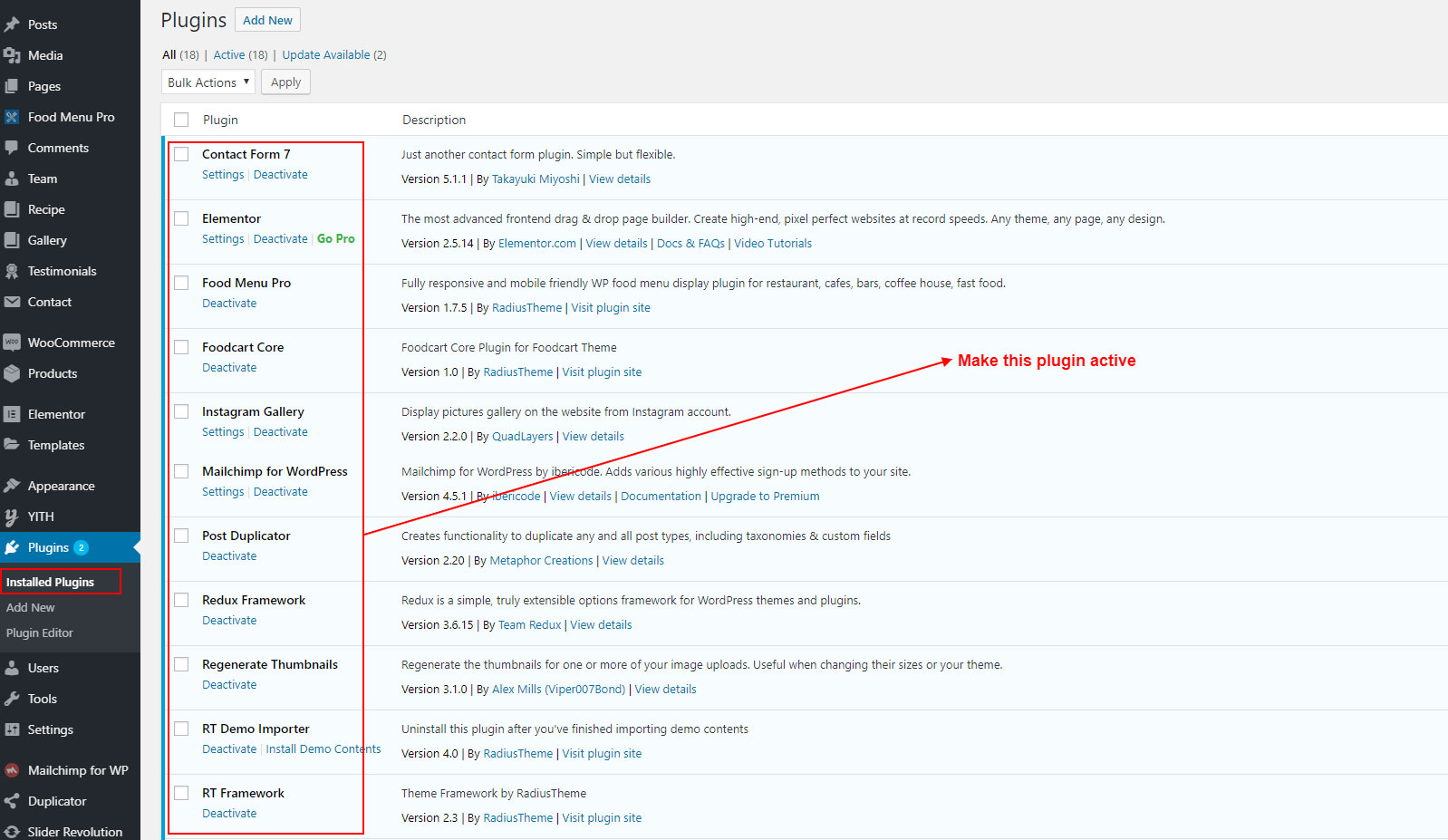
Task: Check the Contact Form 7 checkbox
Action: click(181, 154)
